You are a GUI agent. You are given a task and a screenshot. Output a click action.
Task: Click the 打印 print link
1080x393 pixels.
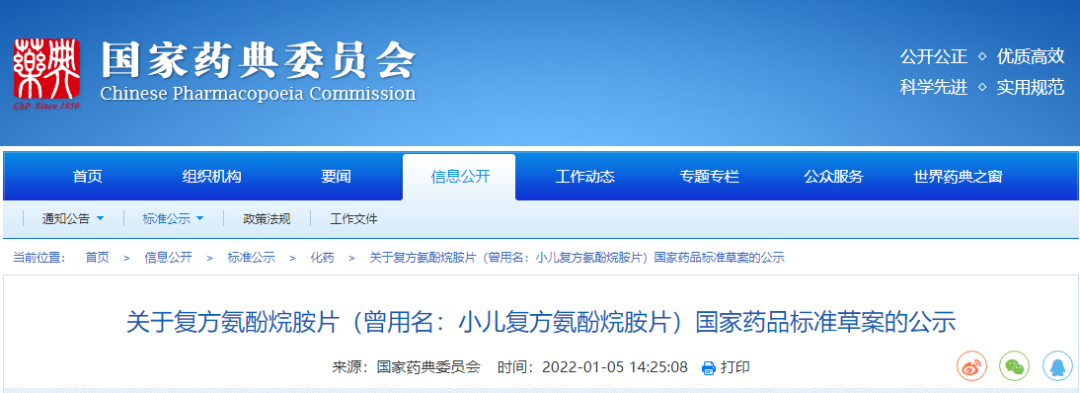(x=735, y=368)
